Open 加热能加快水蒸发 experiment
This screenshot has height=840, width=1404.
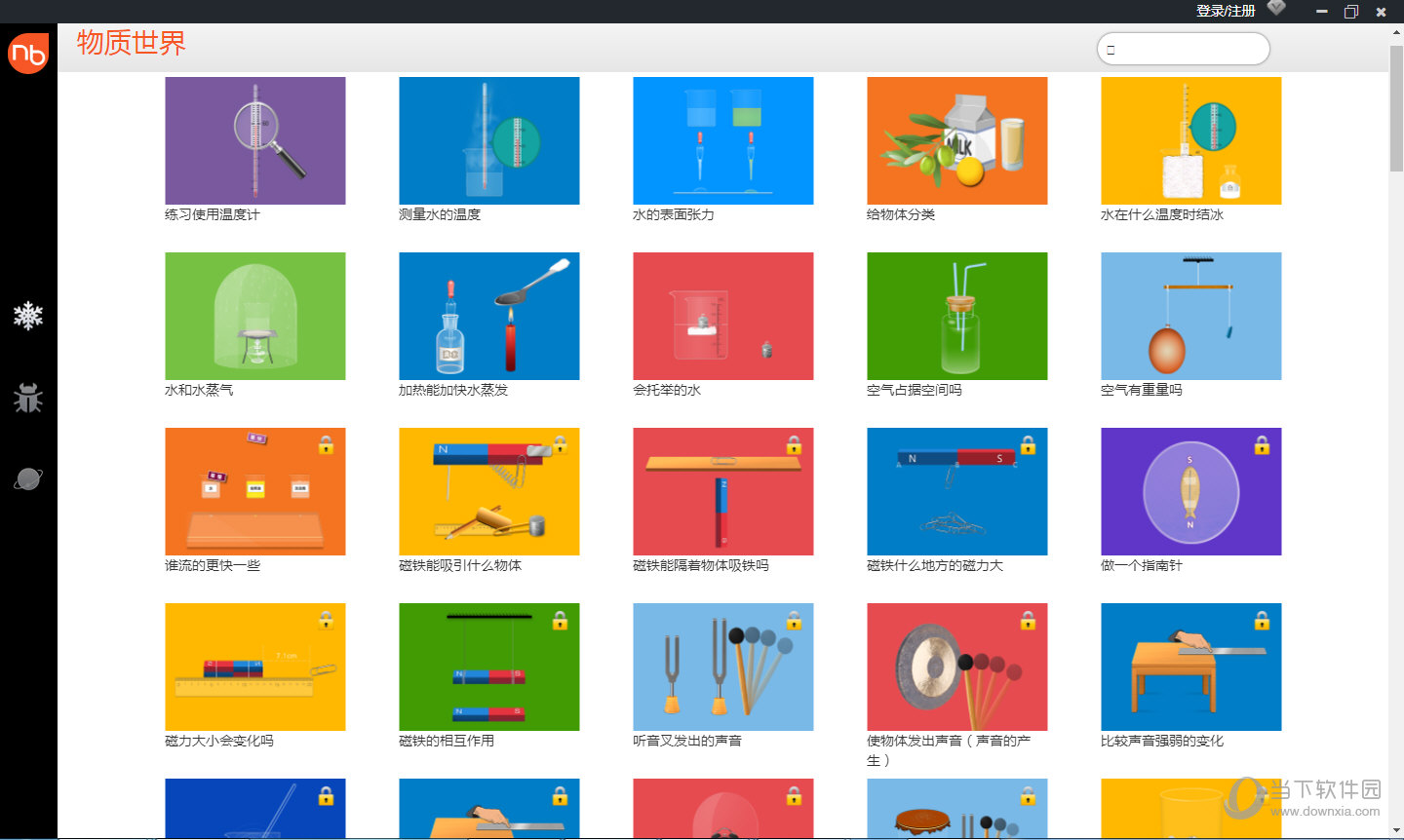point(489,316)
